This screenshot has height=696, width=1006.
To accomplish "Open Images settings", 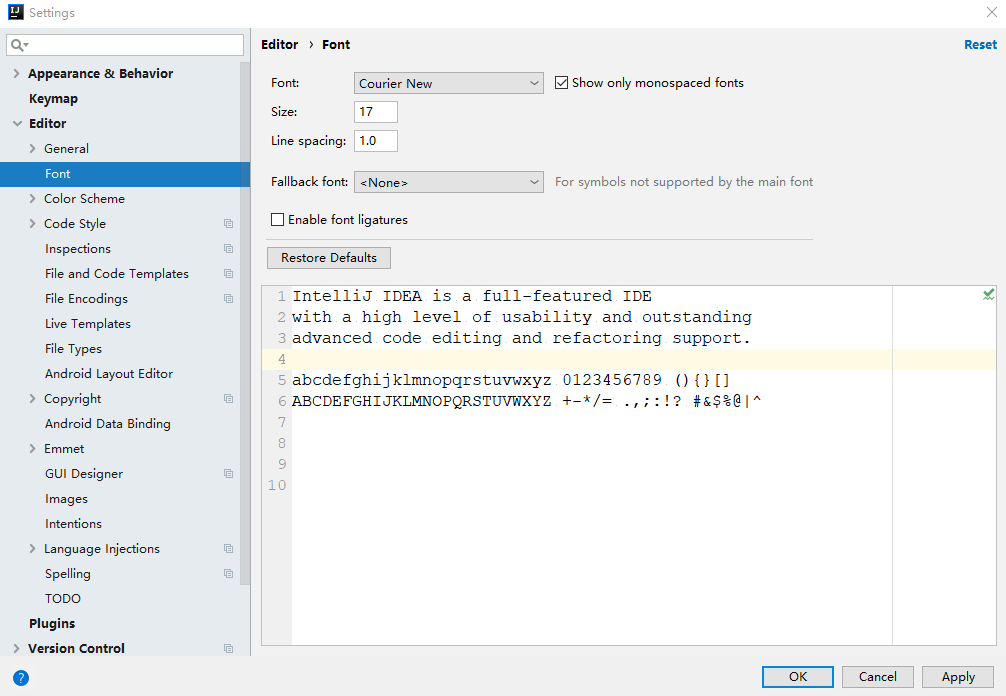I will point(66,499).
